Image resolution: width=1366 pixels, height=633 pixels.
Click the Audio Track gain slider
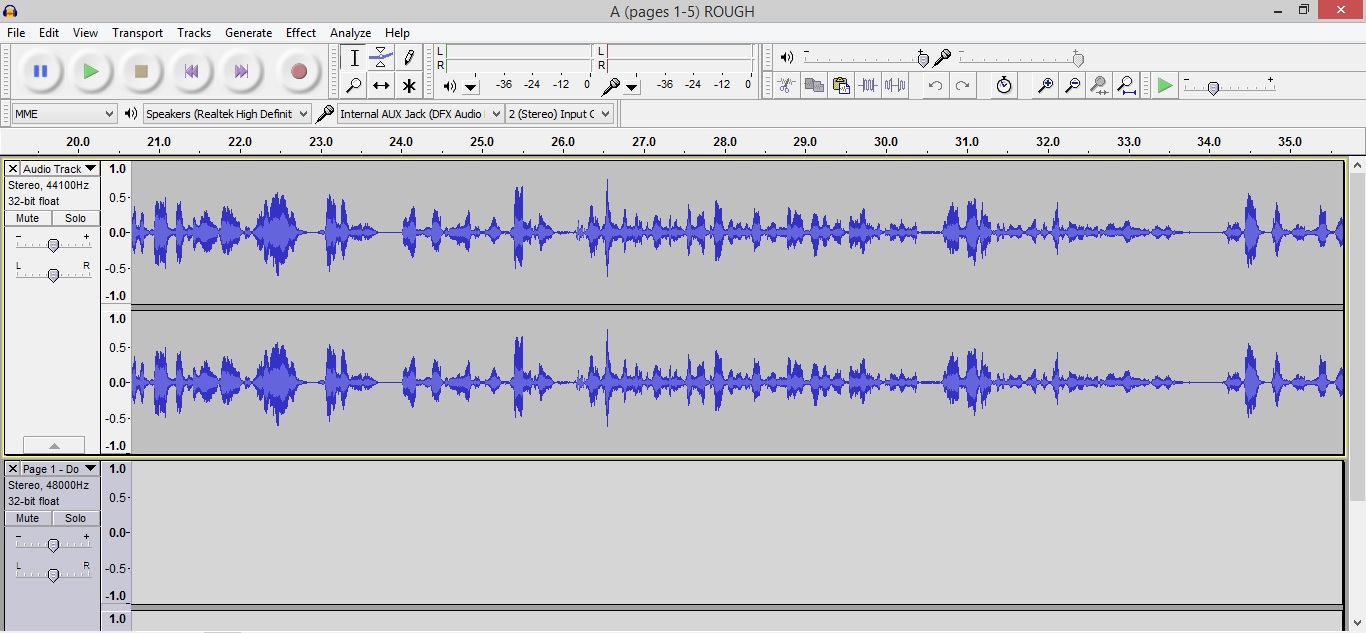[53, 244]
